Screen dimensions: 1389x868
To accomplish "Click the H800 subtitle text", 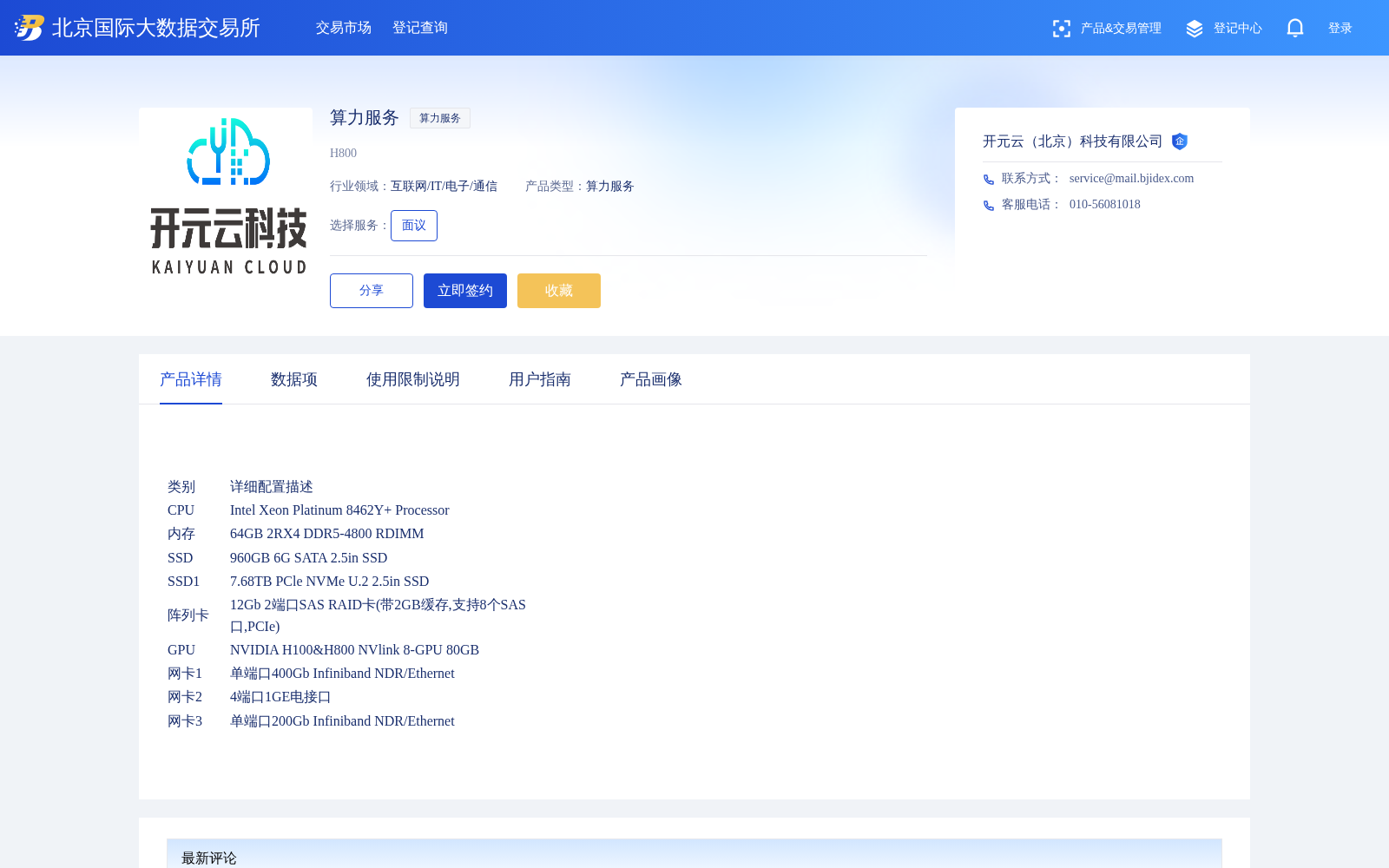I will [343, 153].
